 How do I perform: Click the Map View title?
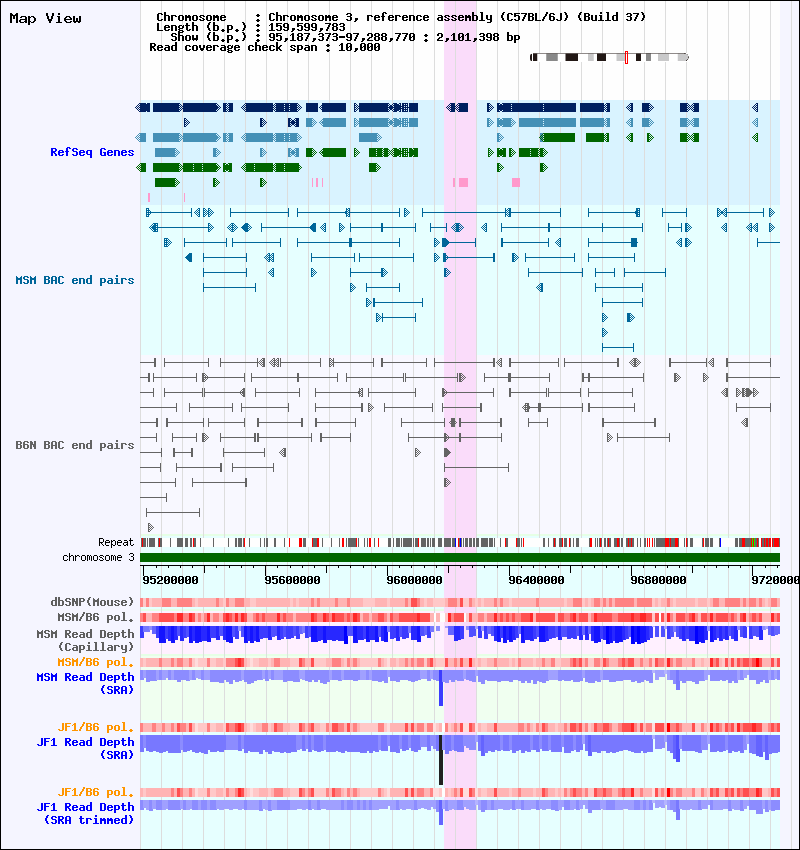pos(46,18)
